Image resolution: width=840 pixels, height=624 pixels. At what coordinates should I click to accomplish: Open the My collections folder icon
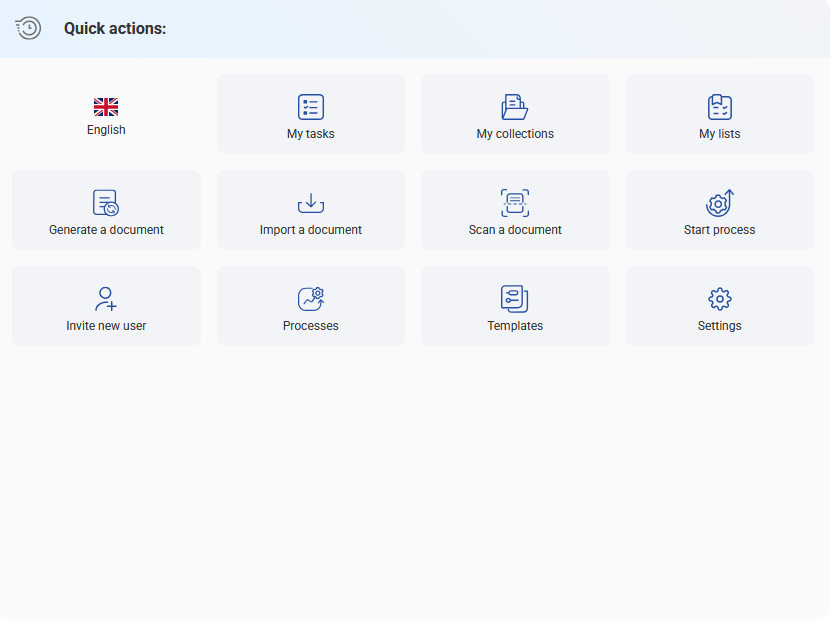point(515,107)
